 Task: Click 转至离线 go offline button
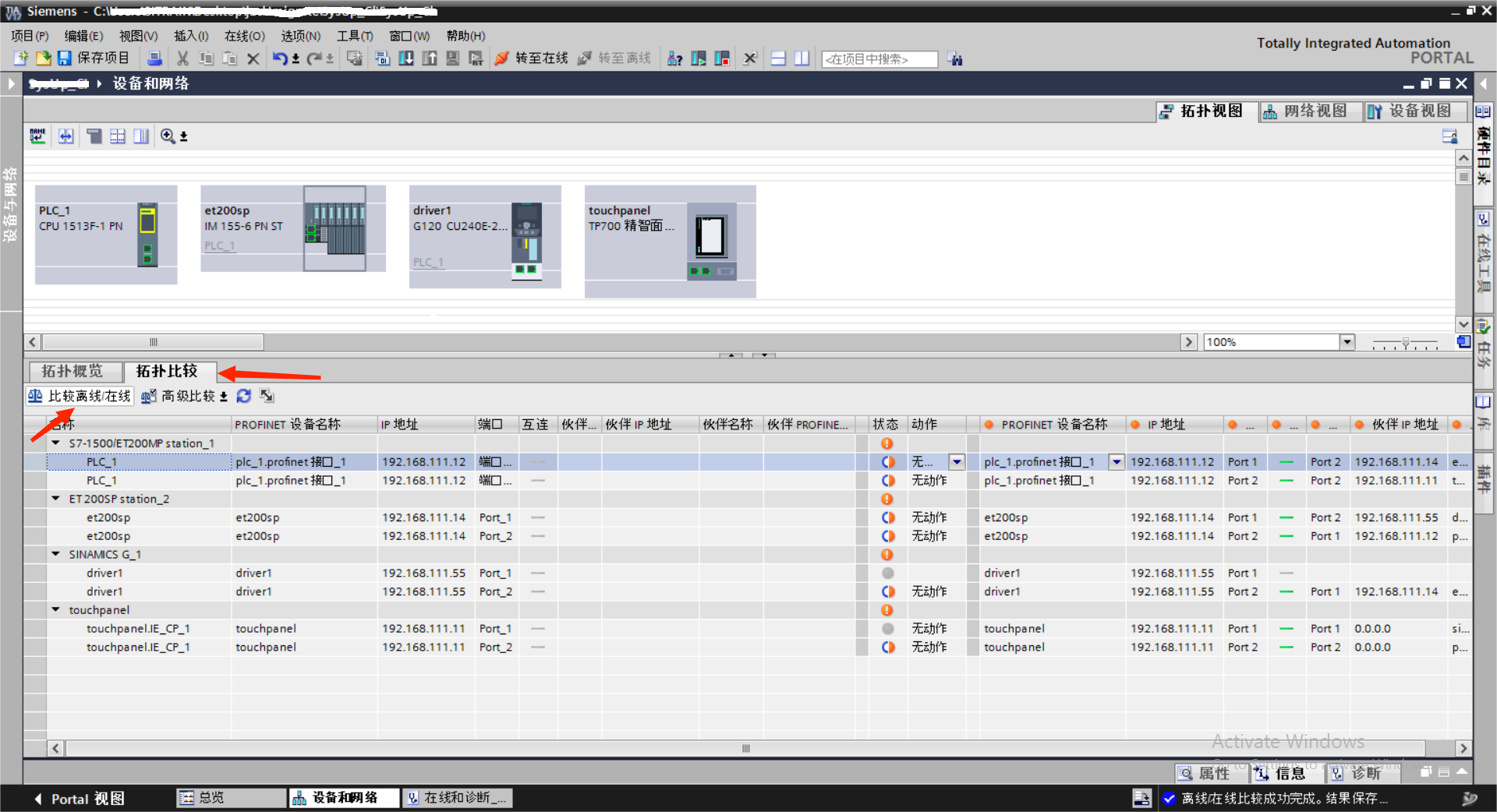pyautogui.click(x=614, y=58)
